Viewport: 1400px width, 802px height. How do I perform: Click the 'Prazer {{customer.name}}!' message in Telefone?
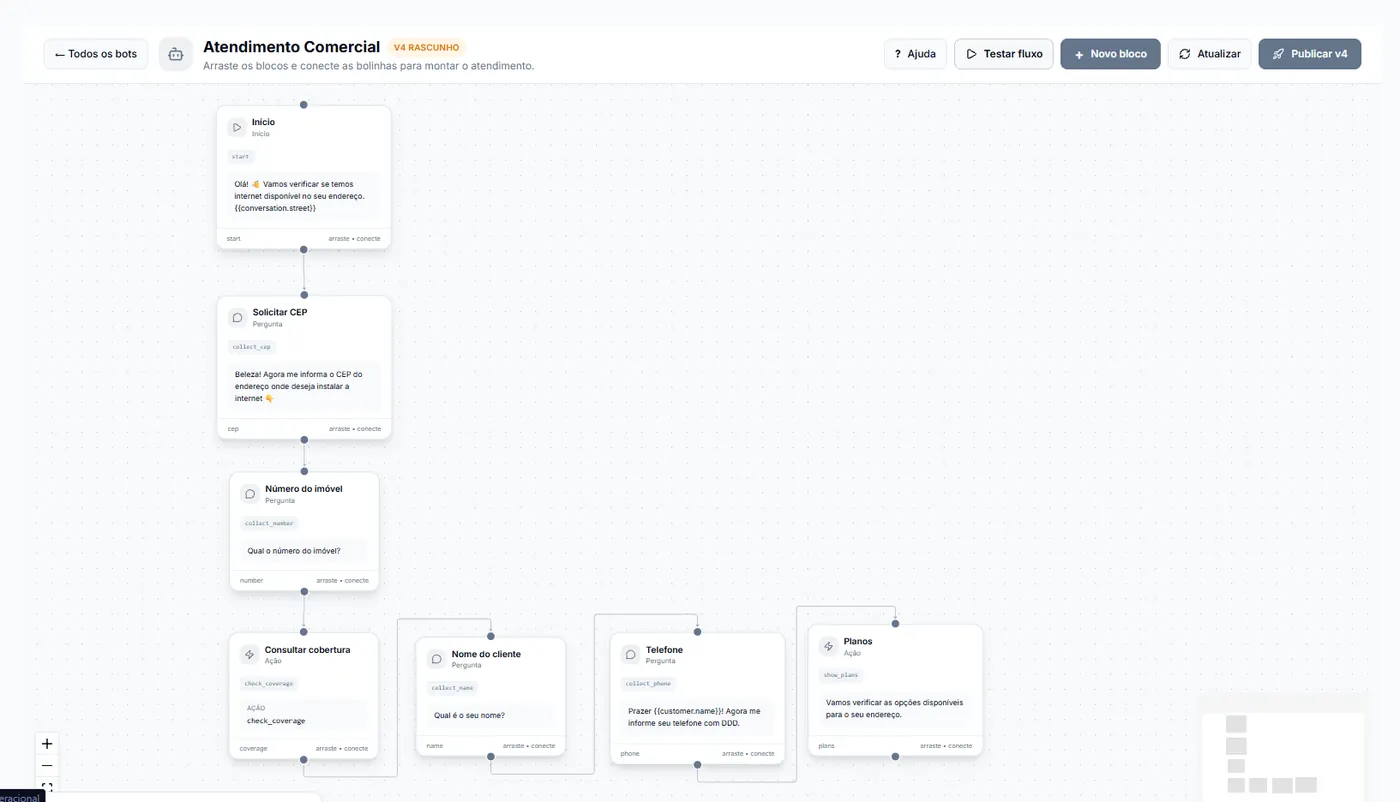[698, 717]
